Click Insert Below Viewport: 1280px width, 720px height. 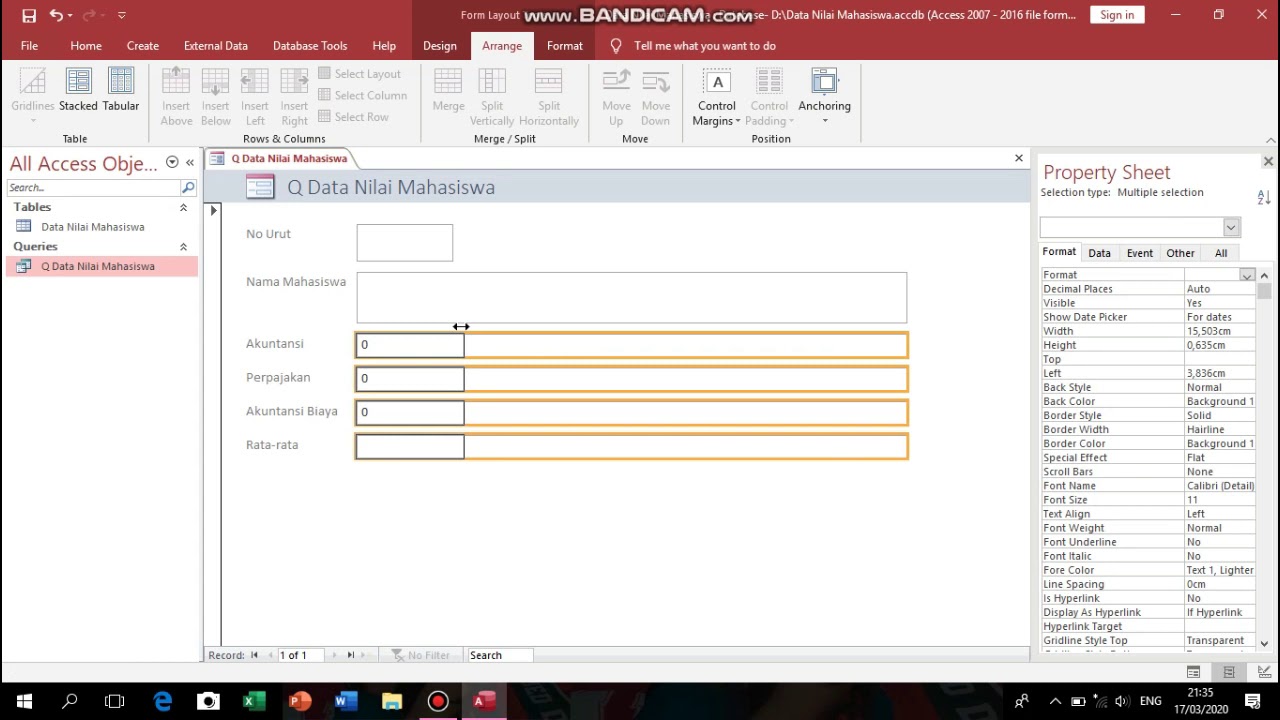tap(215, 97)
